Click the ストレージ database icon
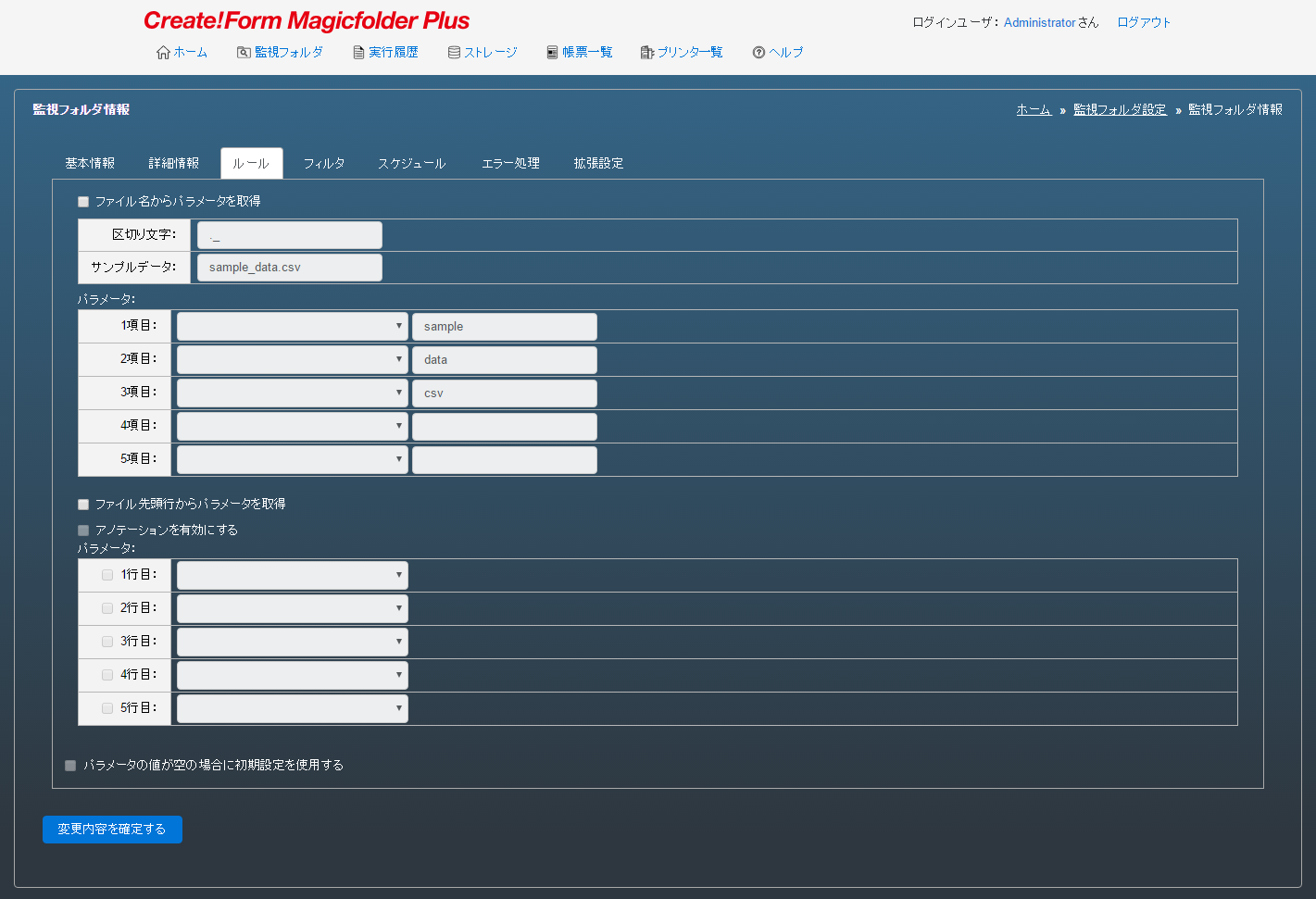 (454, 53)
